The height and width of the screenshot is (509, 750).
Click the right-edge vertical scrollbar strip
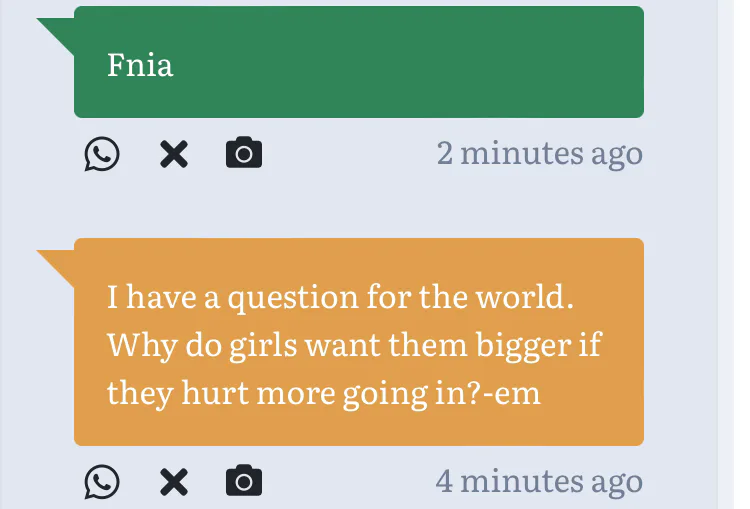pos(726,250)
